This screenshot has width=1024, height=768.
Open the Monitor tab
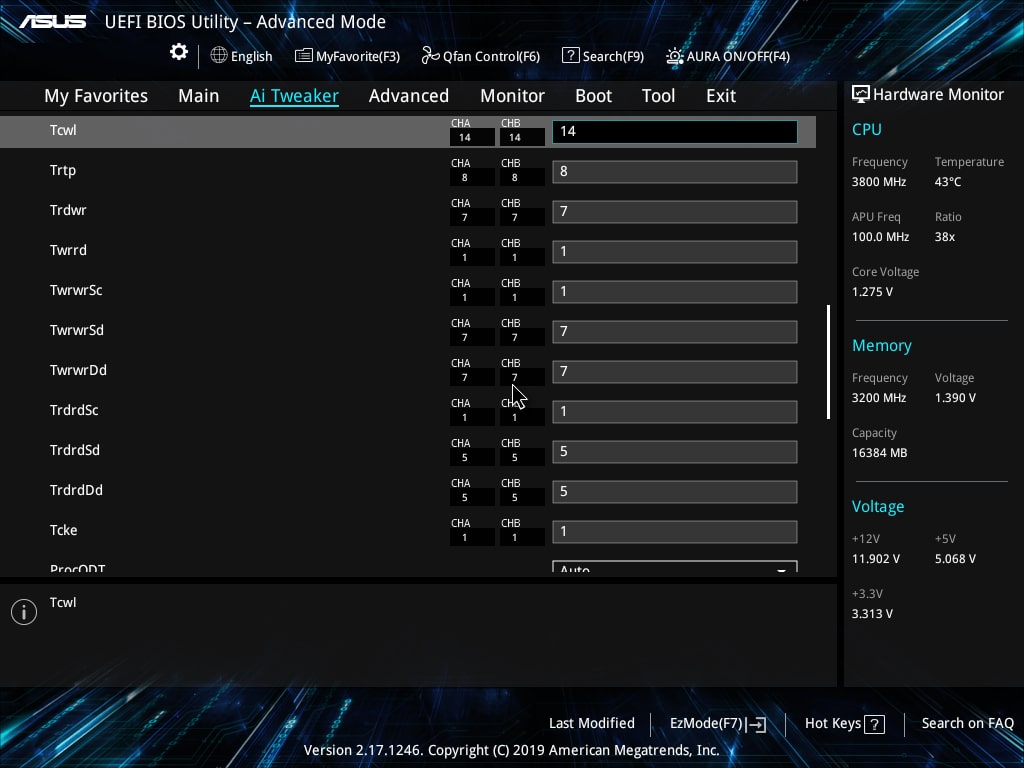(513, 96)
